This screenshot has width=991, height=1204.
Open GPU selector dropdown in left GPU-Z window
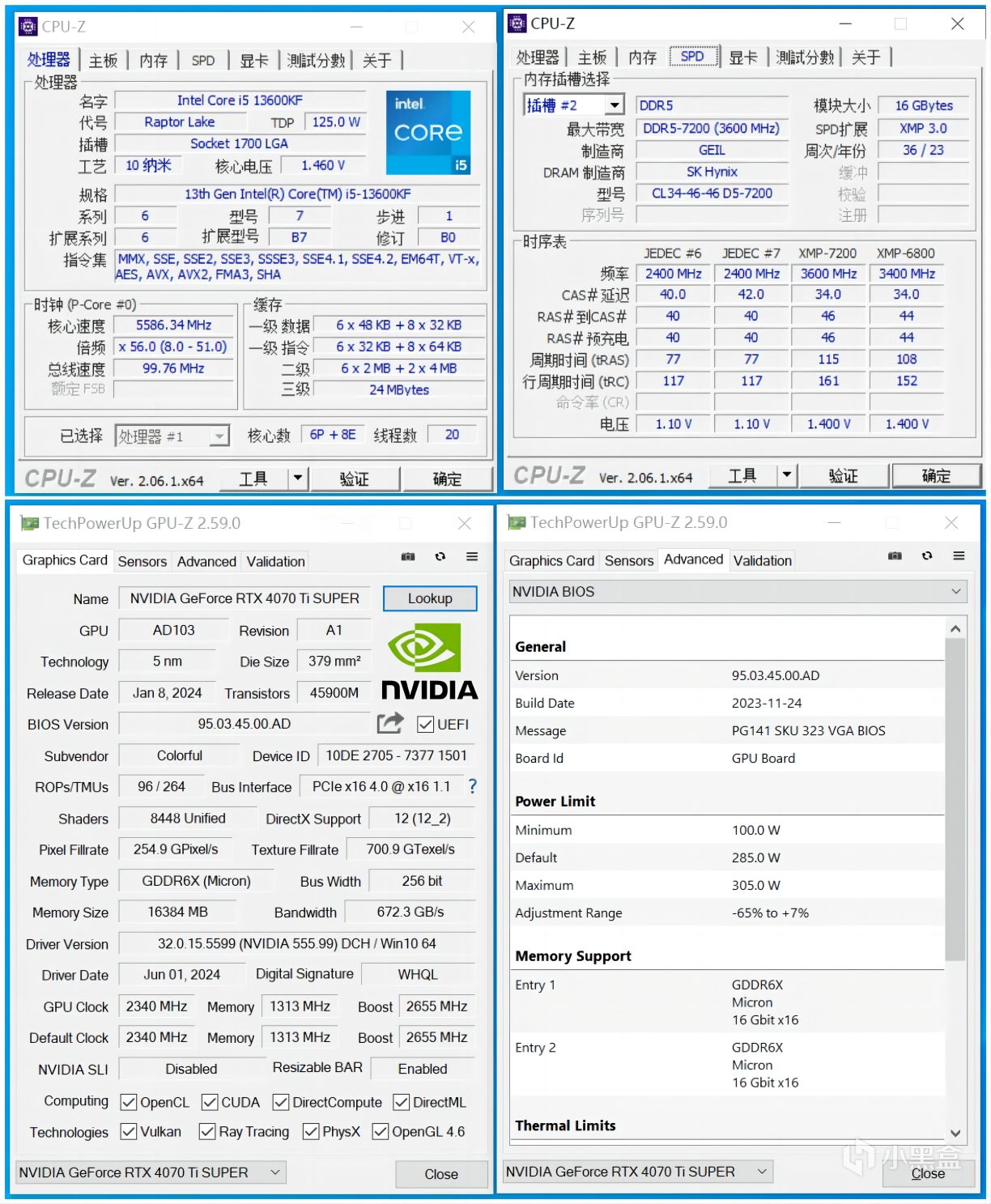point(151,1172)
